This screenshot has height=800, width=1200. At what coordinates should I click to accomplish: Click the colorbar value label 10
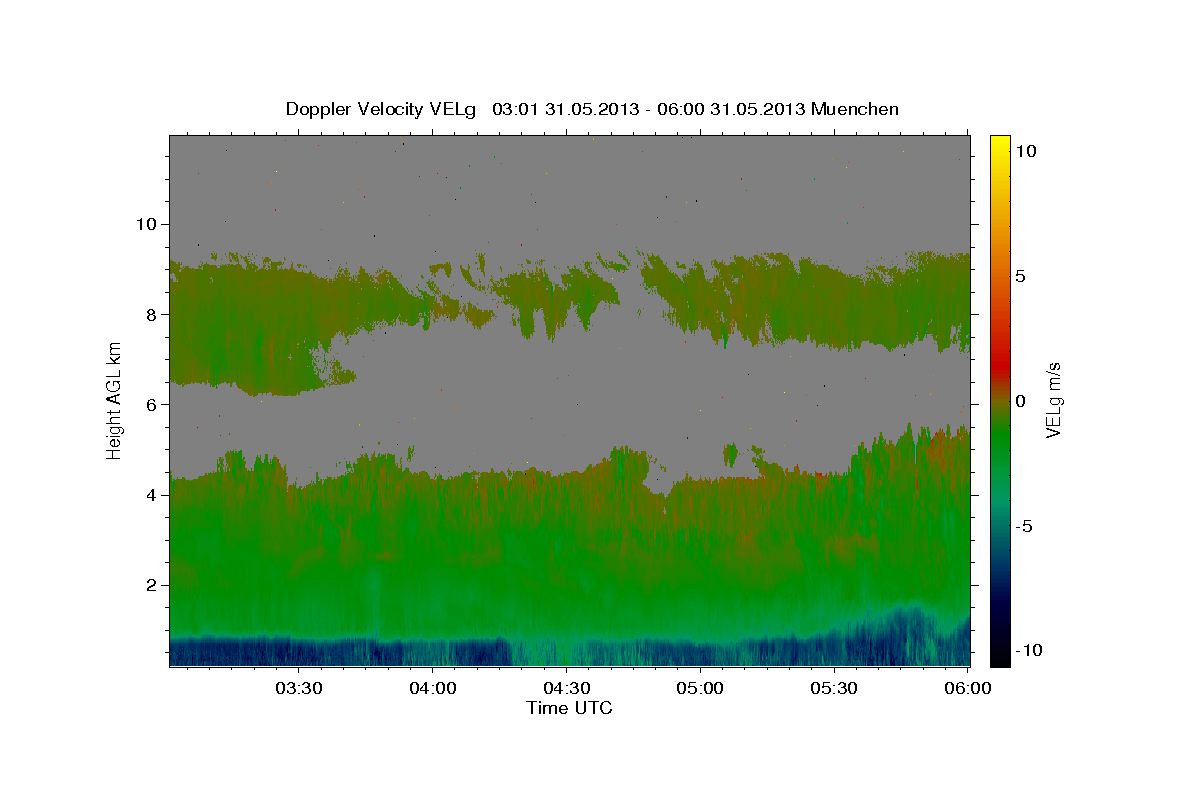click(x=1025, y=150)
